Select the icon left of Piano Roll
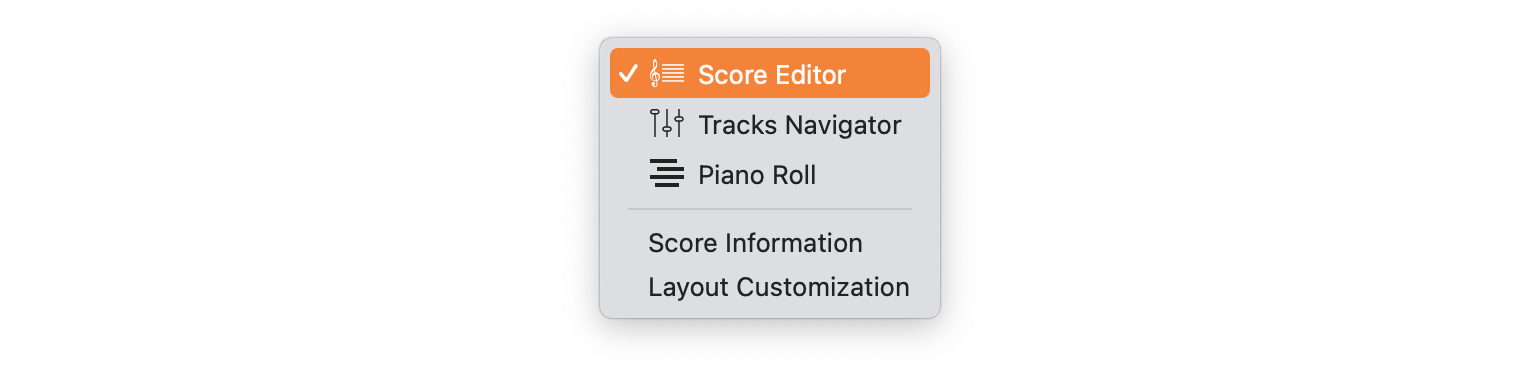The width and height of the screenshot is (1540, 372). (667, 174)
